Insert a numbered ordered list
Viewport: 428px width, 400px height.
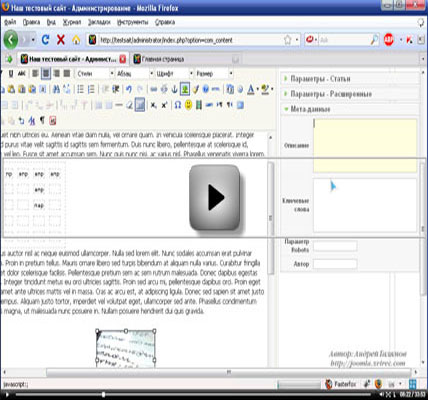coord(91,89)
